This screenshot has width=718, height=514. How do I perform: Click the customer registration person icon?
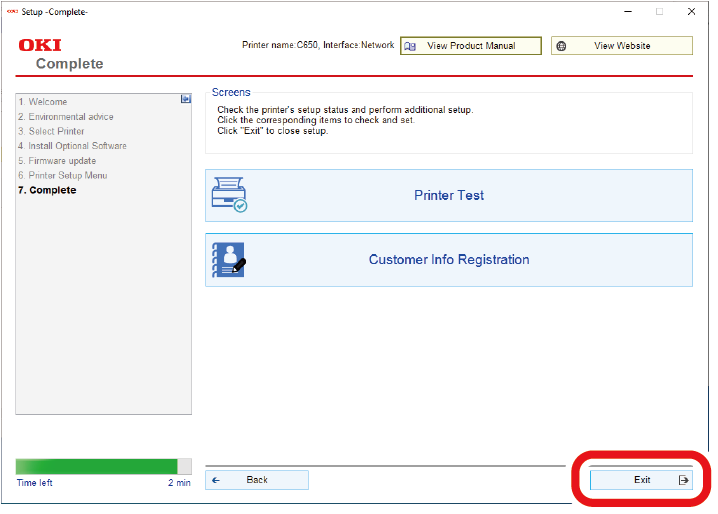pos(229,260)
